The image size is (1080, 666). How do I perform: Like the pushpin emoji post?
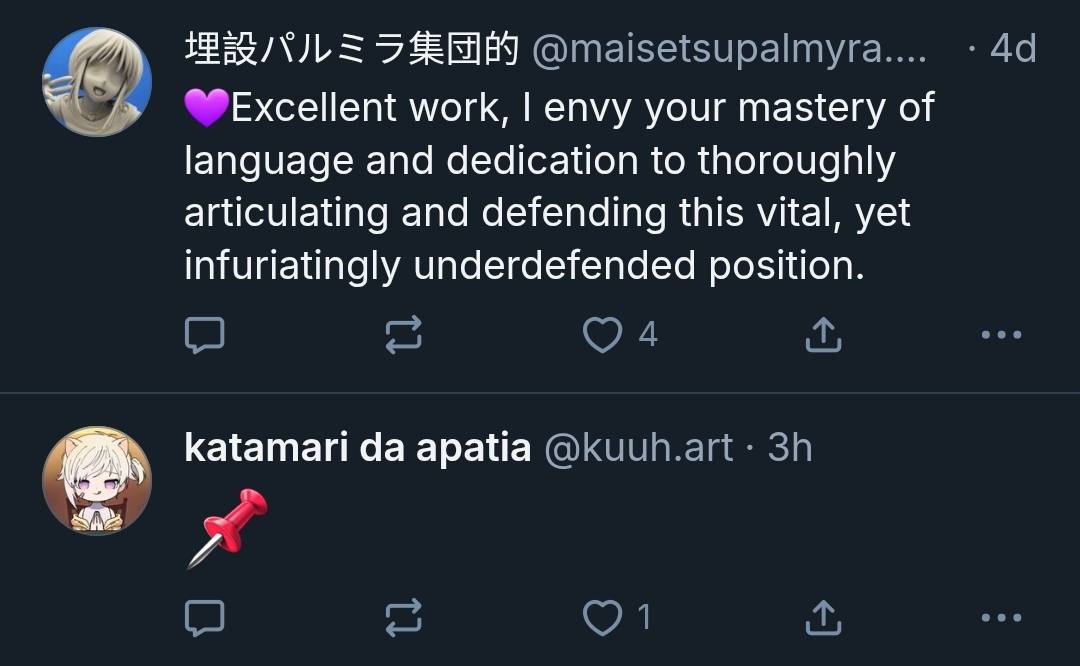tap(603, 618)
